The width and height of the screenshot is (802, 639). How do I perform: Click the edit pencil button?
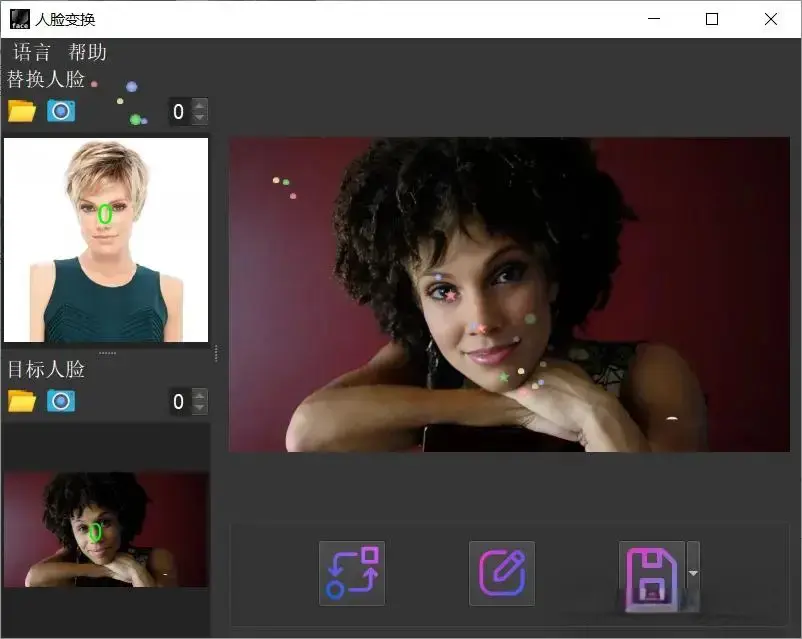(502, 573)
